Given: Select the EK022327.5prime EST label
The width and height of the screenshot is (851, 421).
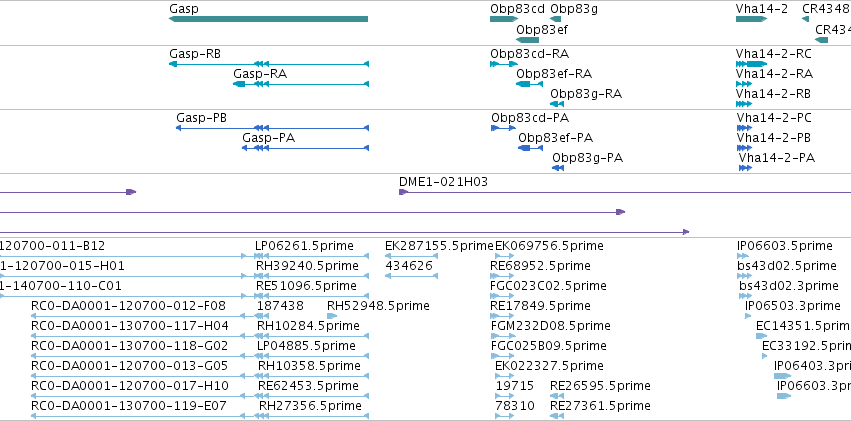Looking at the screenshot, I should click(x=549, y=366).
